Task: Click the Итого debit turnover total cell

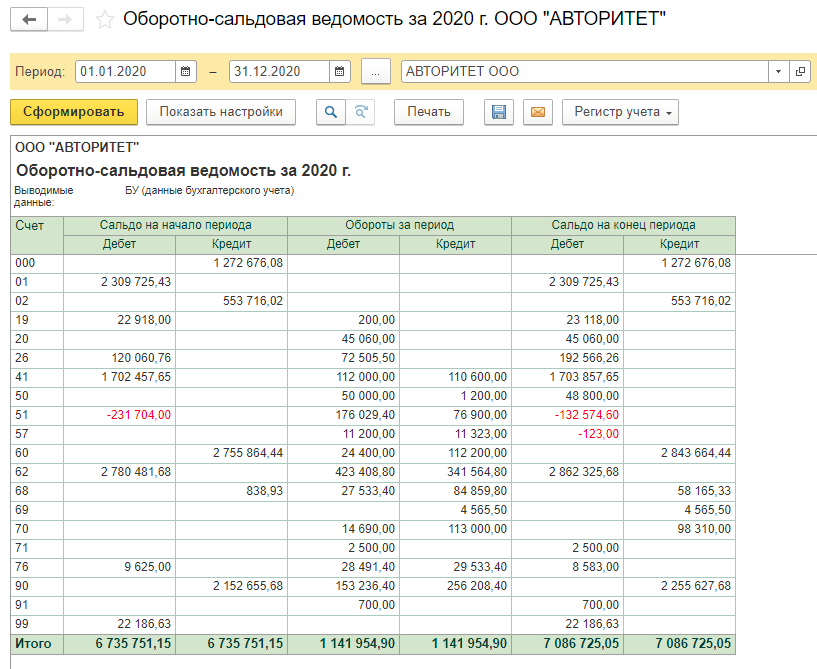Action: pyautogui.click(x=343, y=643)
